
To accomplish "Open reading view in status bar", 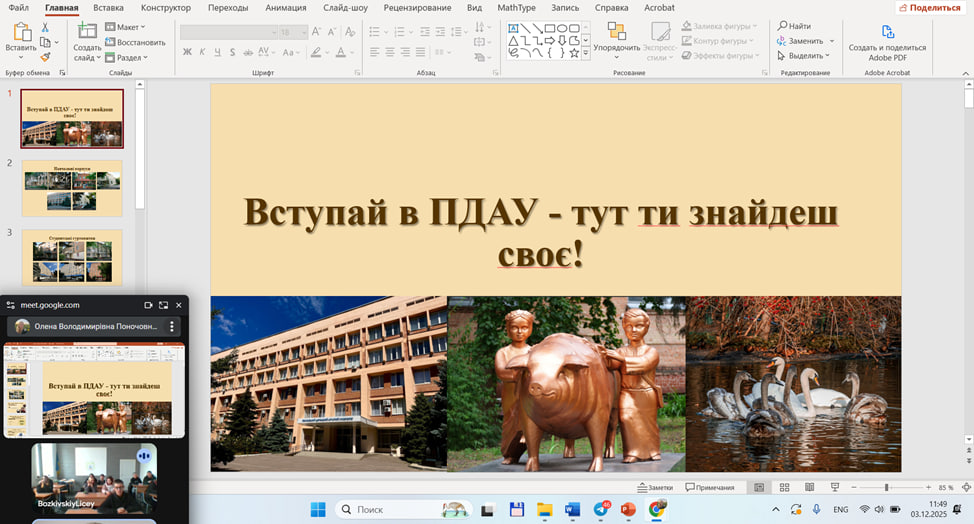I will tap(810, 487).
